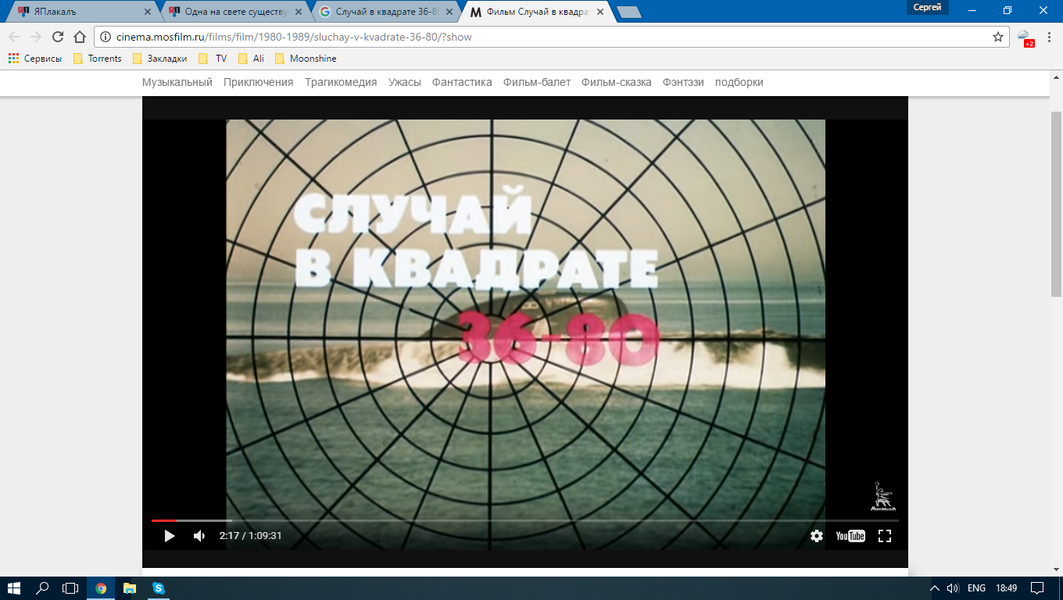
Task: Open Task View on taskbar
Action: [x=71, y=588]
